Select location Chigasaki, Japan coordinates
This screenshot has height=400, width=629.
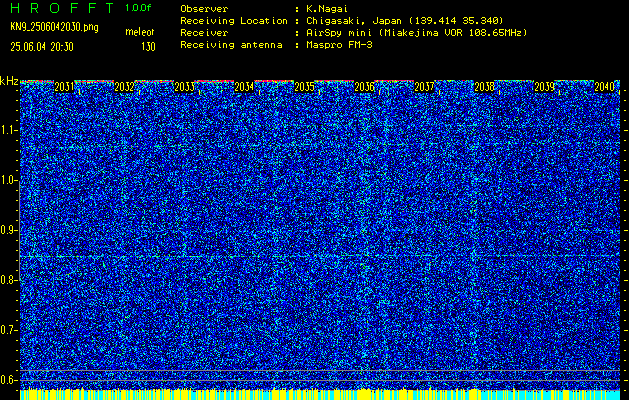pyautogui.click(x=405, y=21)
